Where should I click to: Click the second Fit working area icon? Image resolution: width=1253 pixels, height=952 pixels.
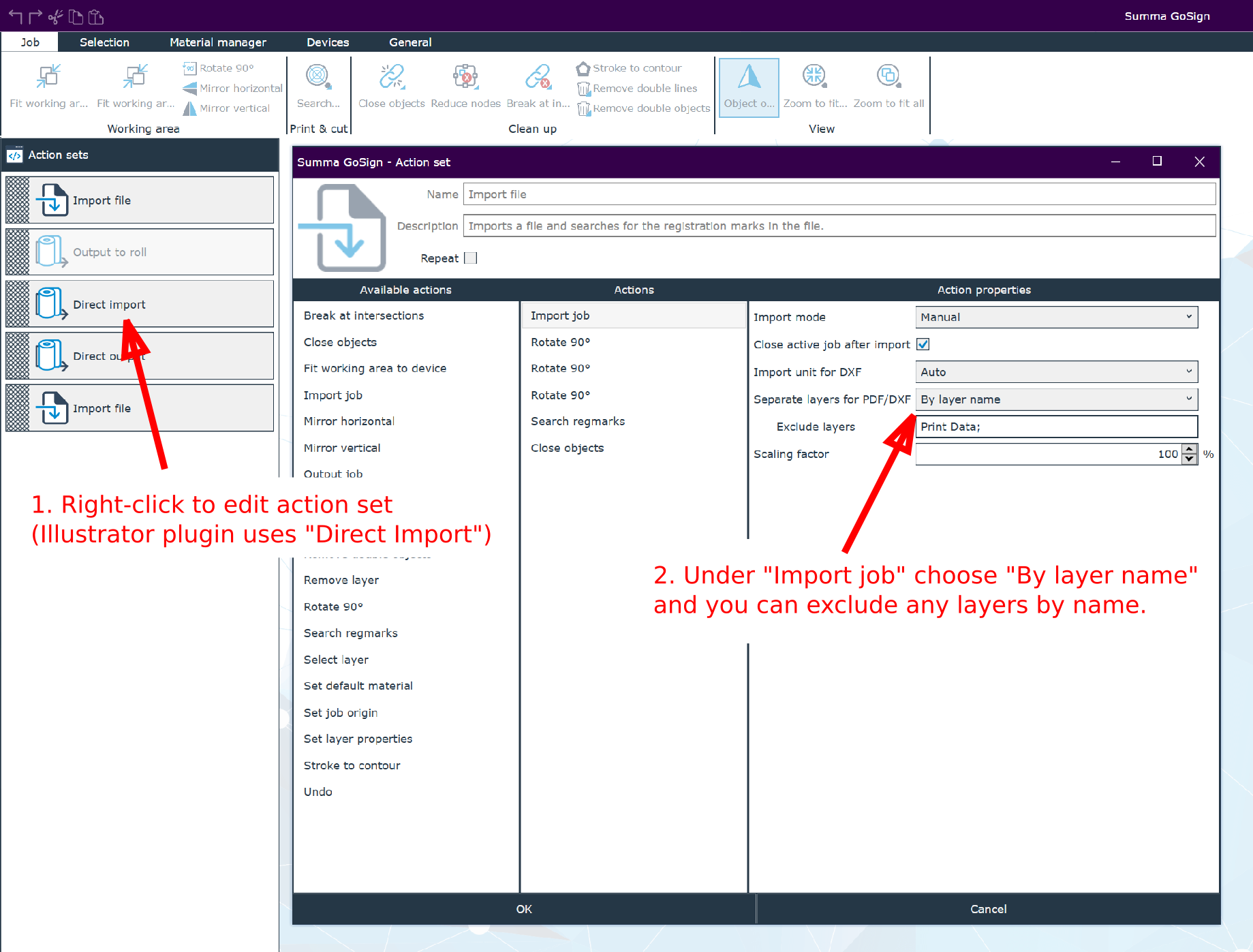coord(136,76)
